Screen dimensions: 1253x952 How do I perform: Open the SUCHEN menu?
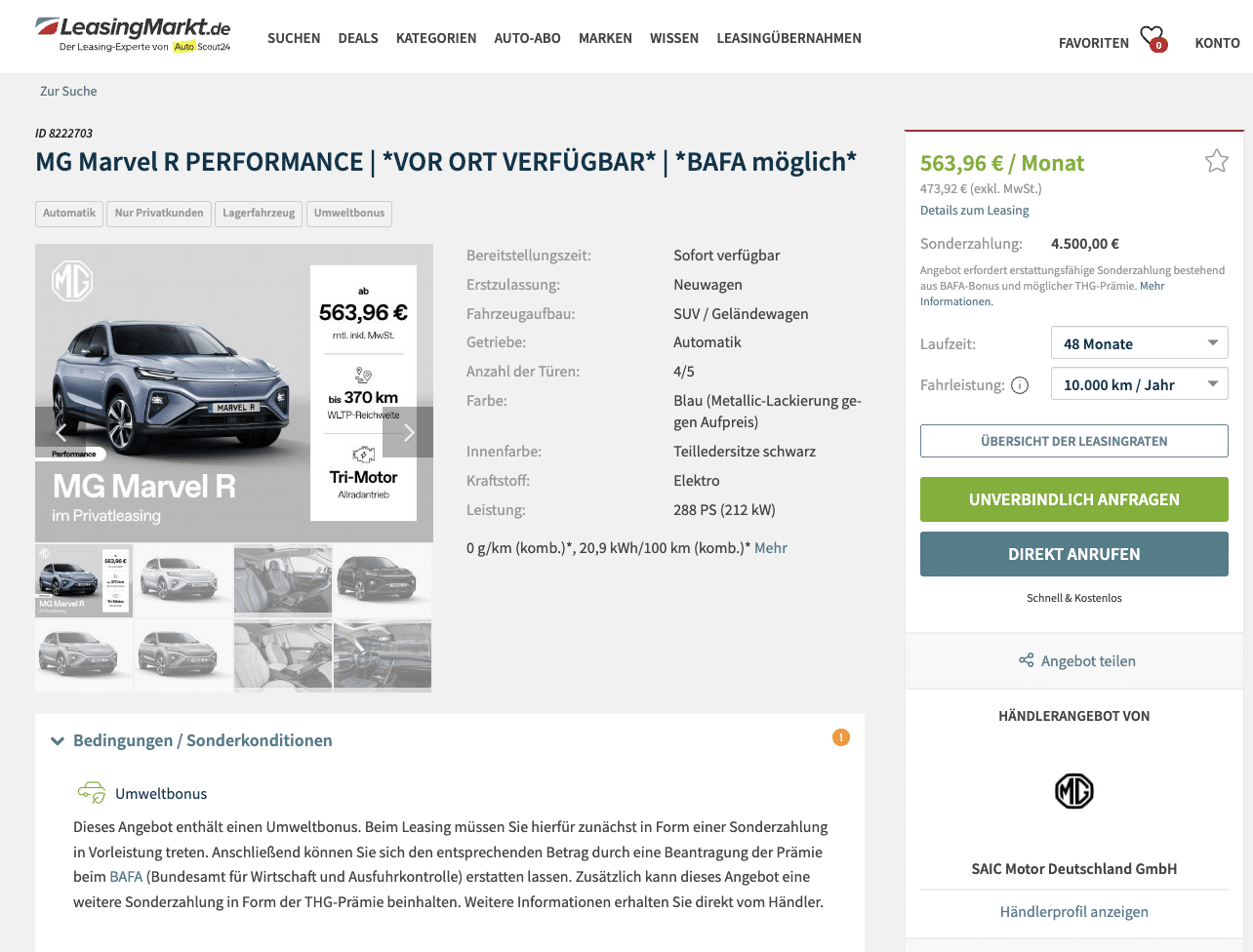point(294,38)
